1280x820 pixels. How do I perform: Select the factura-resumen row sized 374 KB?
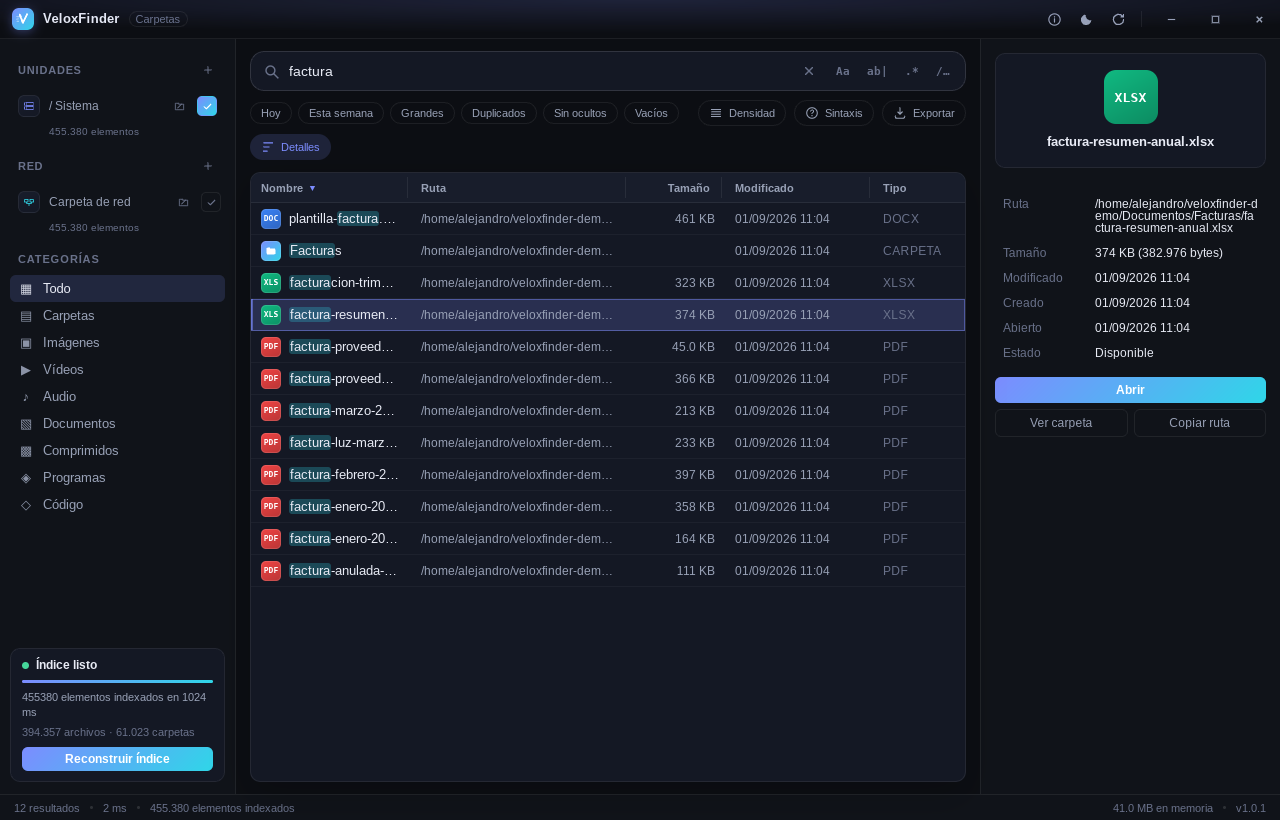tap(608, 315)
